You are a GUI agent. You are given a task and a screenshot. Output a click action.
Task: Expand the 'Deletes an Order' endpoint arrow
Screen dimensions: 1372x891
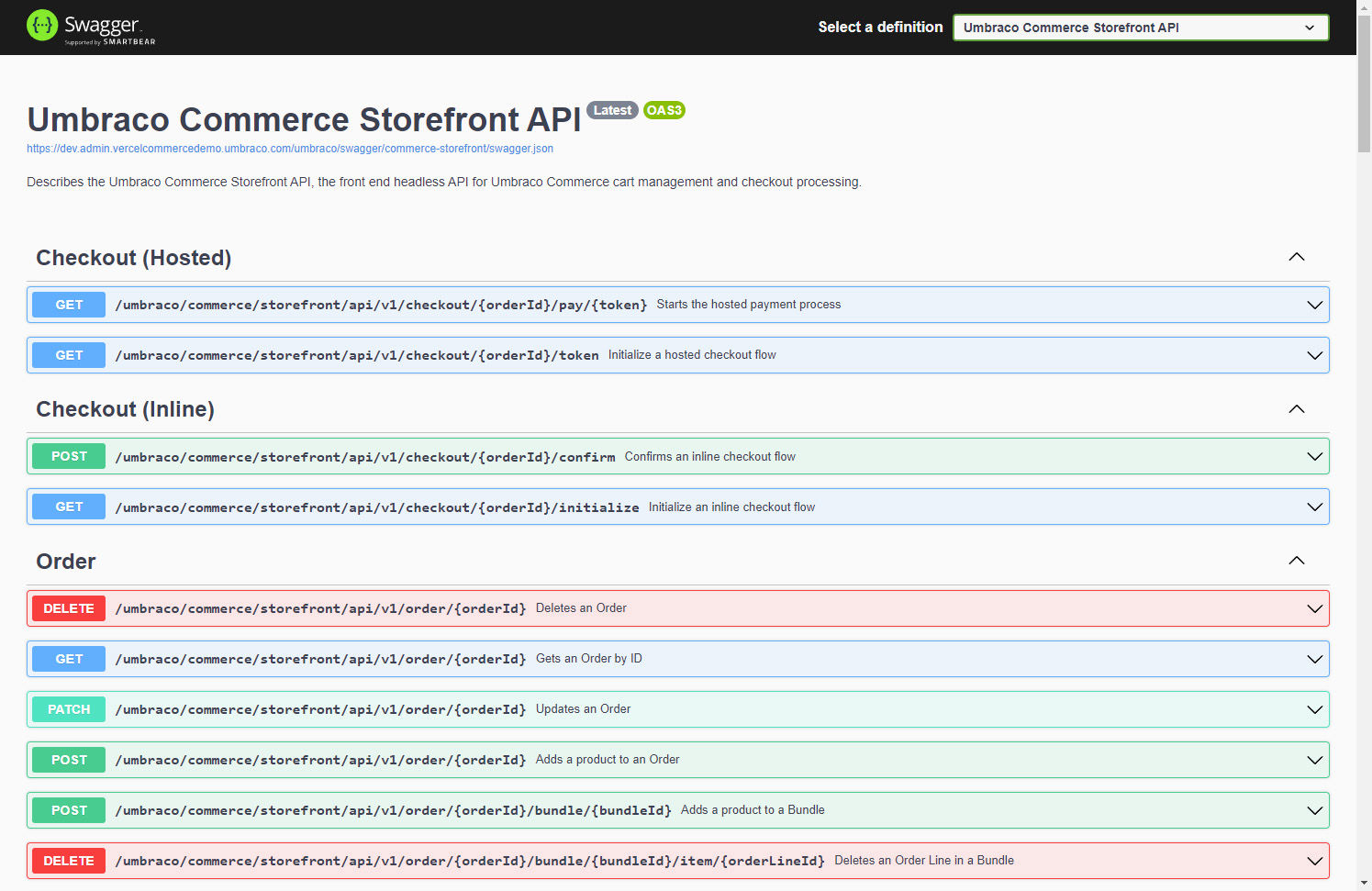[x=1315, y=608]
